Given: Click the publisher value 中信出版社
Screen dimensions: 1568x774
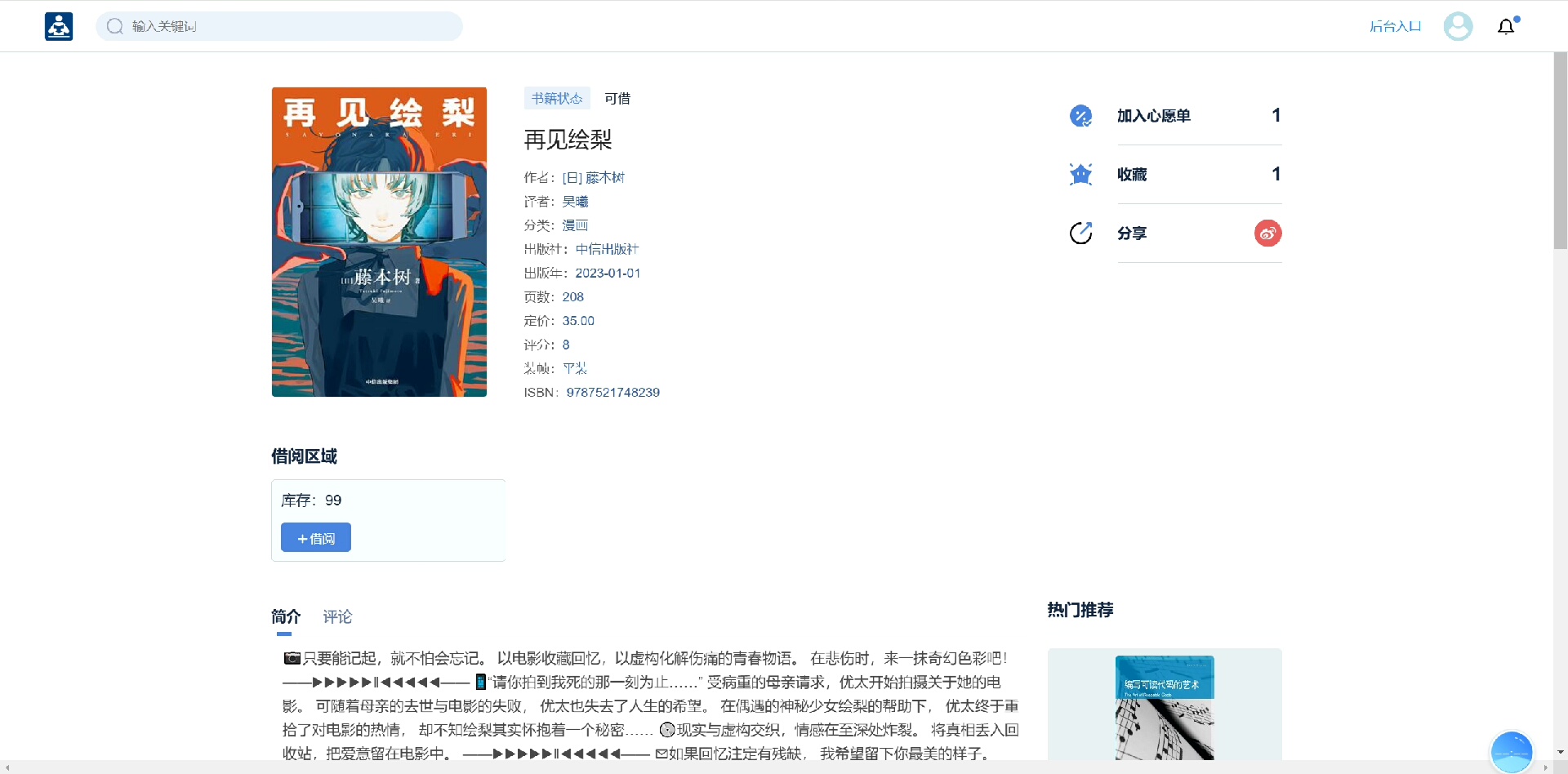Looking at the screenshot, I should tap(607, 249).
